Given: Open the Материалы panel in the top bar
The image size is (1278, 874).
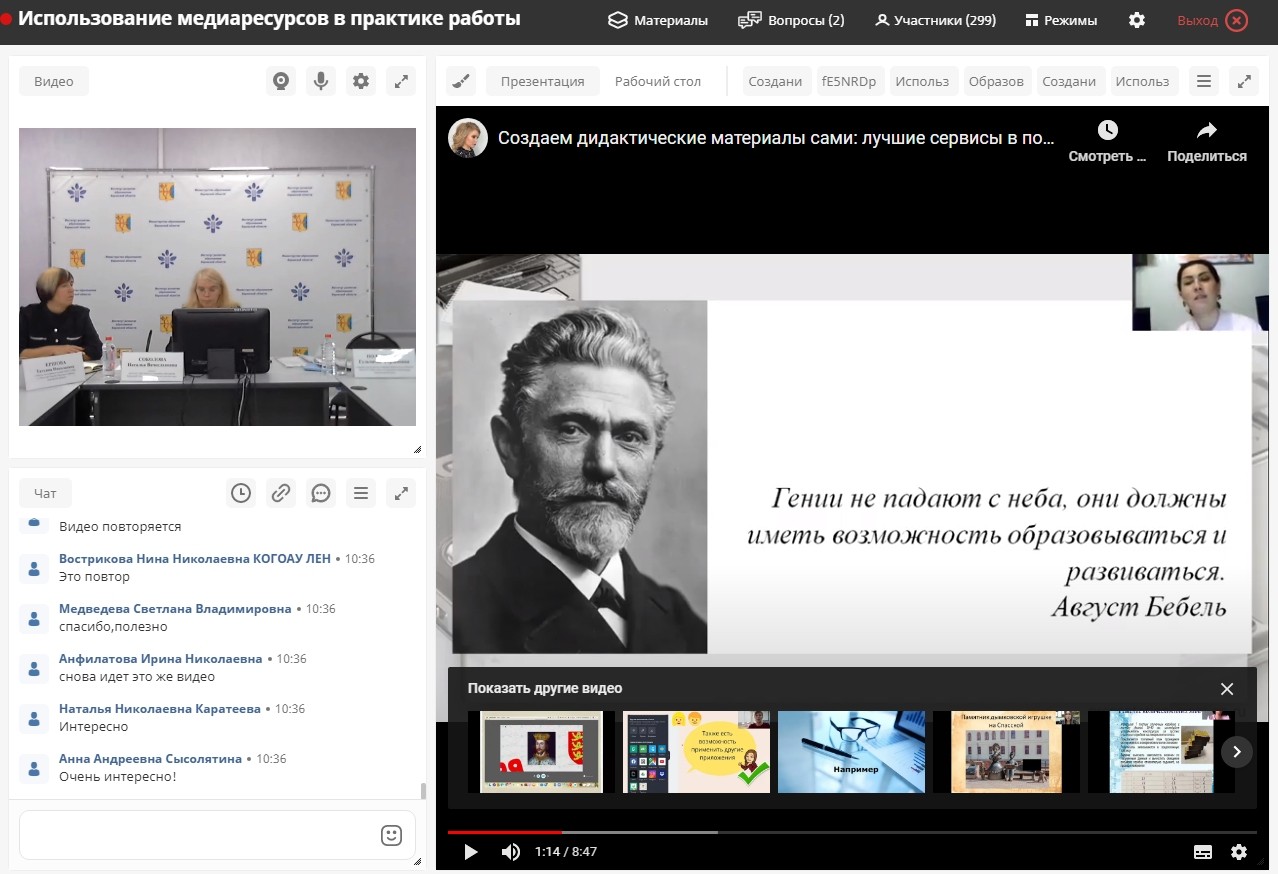Looking at the screenshot, I should (657, 19).
